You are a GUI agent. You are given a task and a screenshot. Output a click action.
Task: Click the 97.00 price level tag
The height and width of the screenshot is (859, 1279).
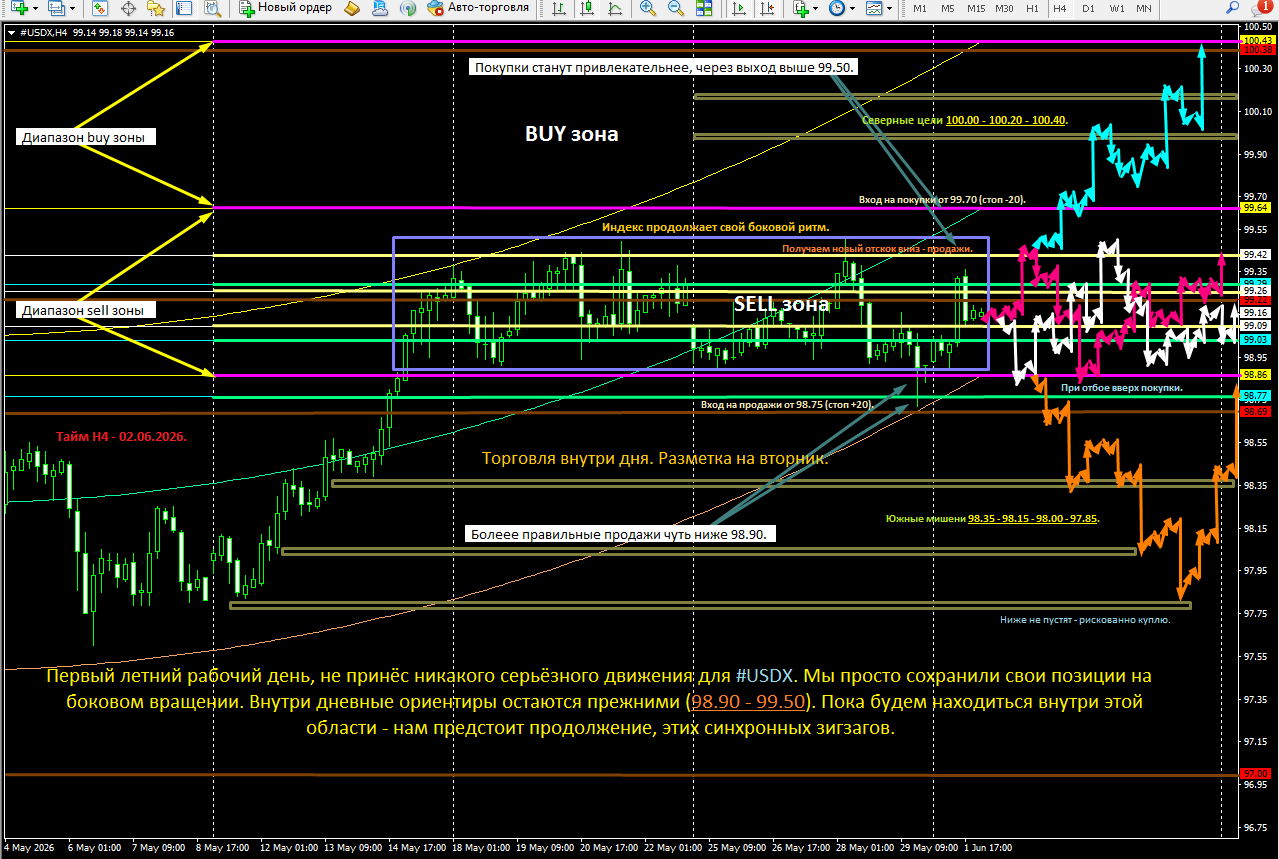1255,773
